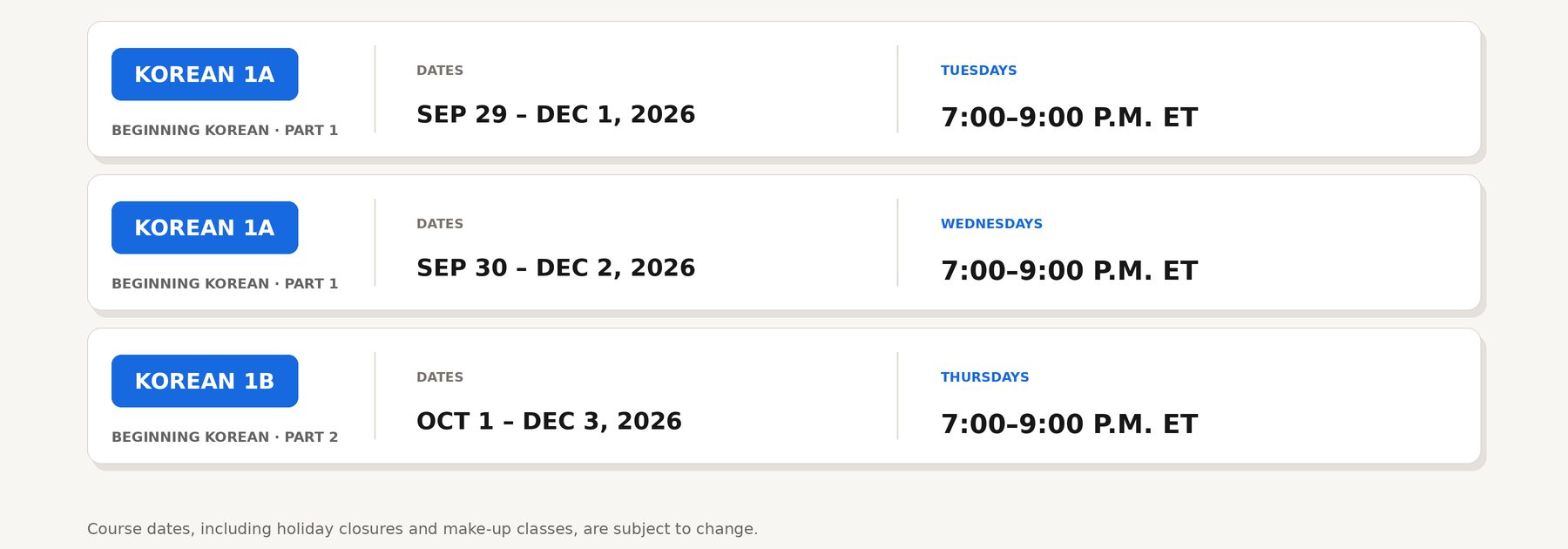The image size is (1568, 549).
Task: Click the DATES label in Korean 1B card
Action: point(440,377)
